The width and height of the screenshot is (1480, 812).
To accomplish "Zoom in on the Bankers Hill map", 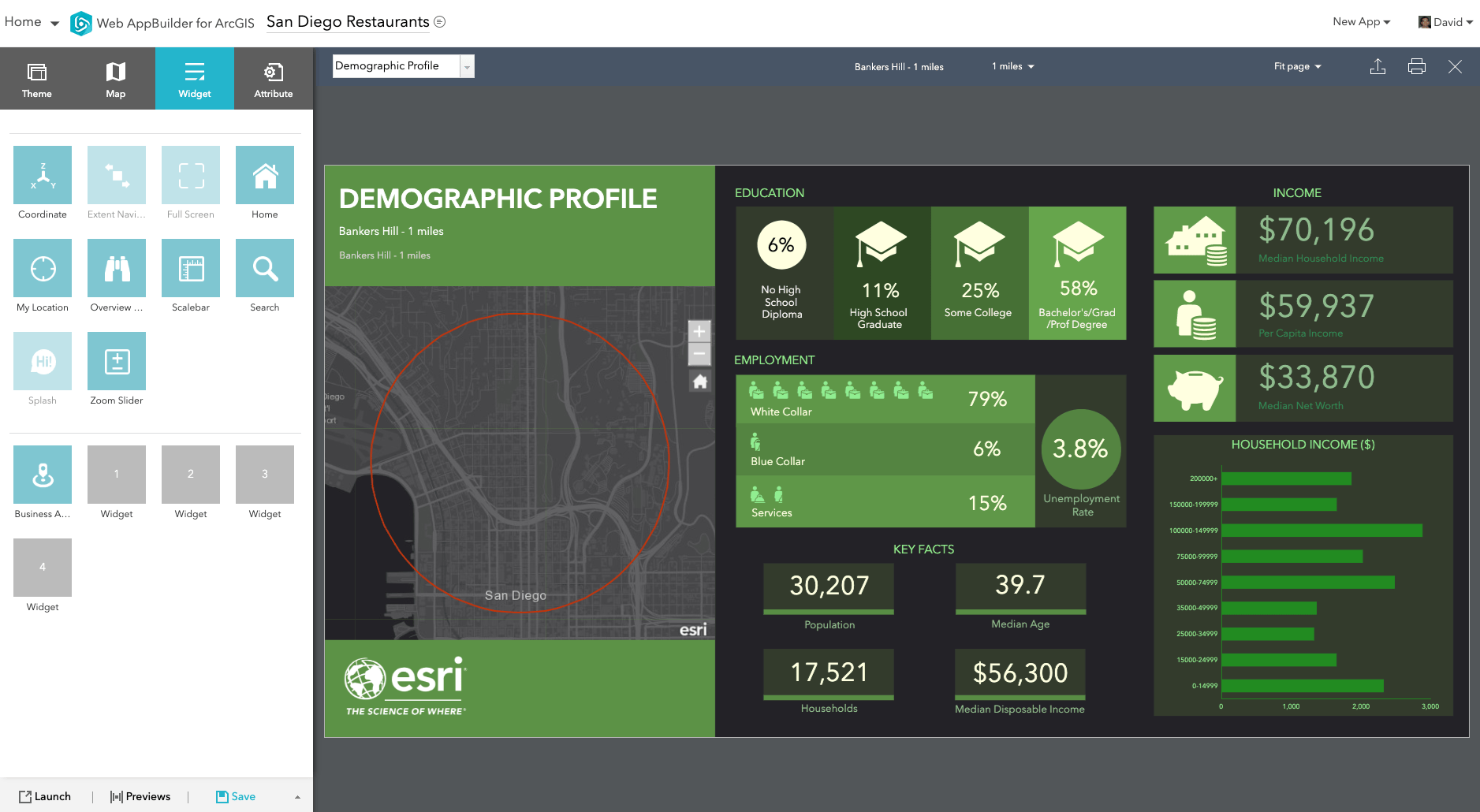I will pyautogui.click(x=699, y=331).
